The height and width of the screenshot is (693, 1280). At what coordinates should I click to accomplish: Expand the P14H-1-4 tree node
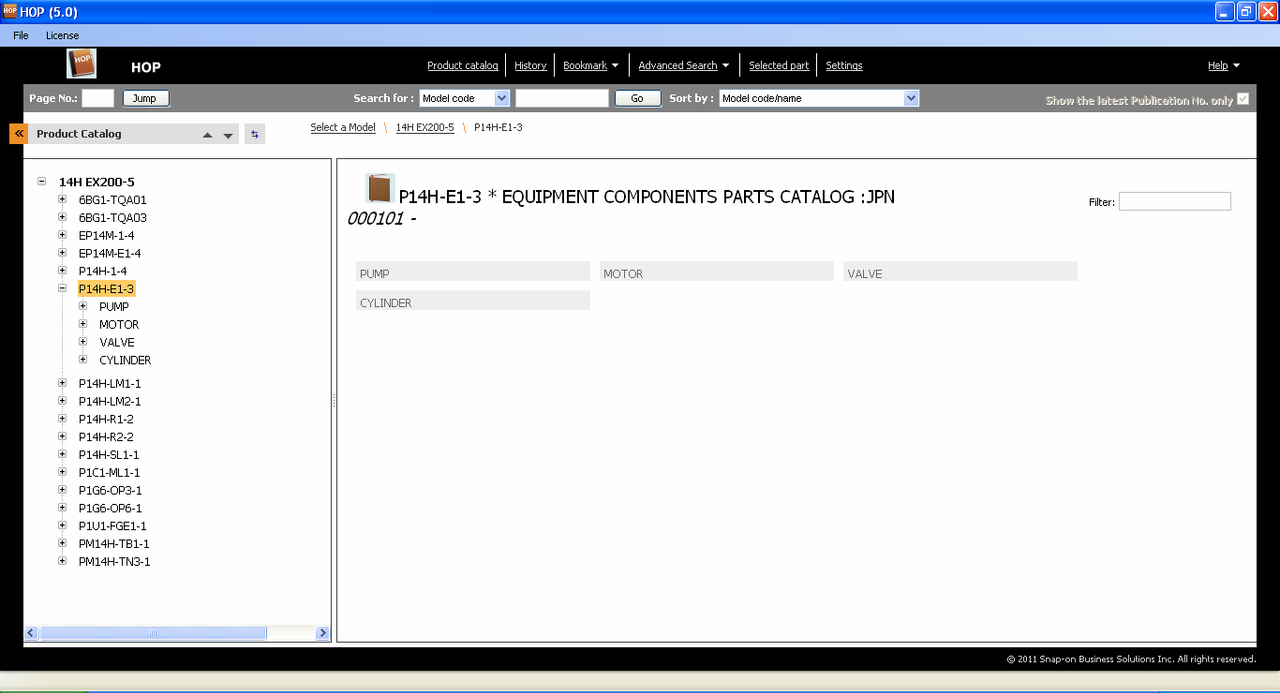click(x=62, y=271)
